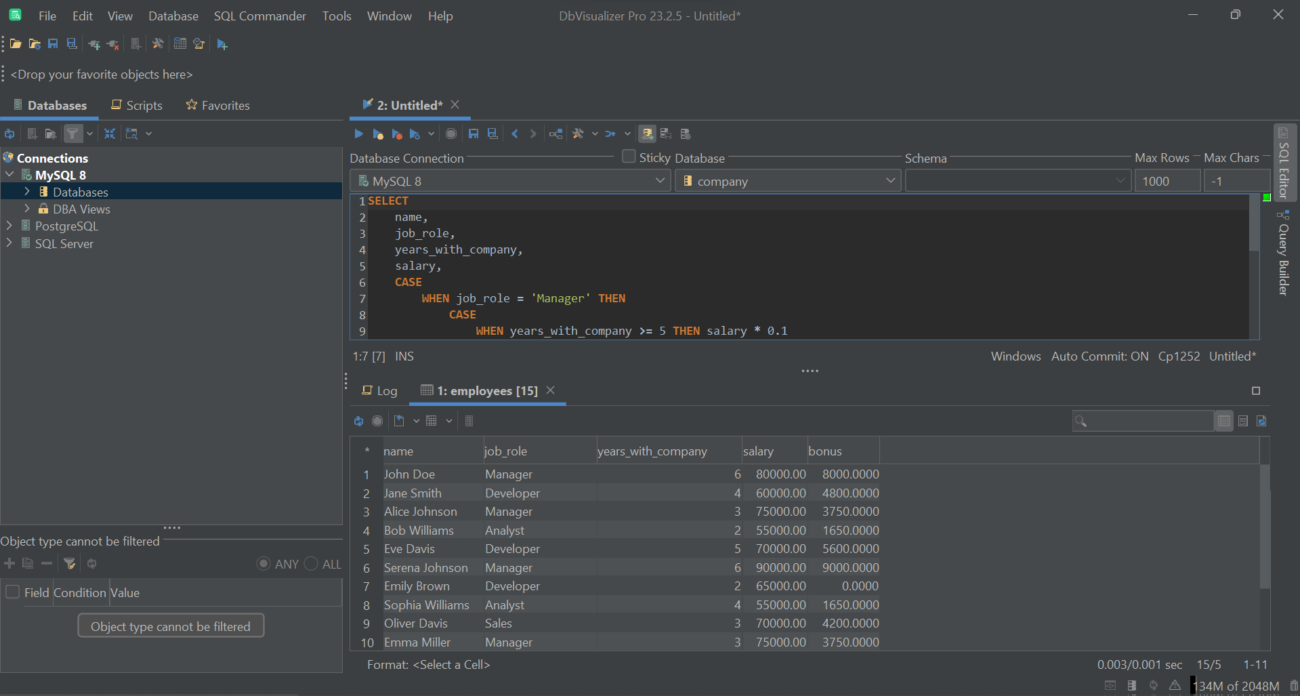Open the SQL Commander menu
This screenshot has height=696, width=1300.
(x=260, y=15)
